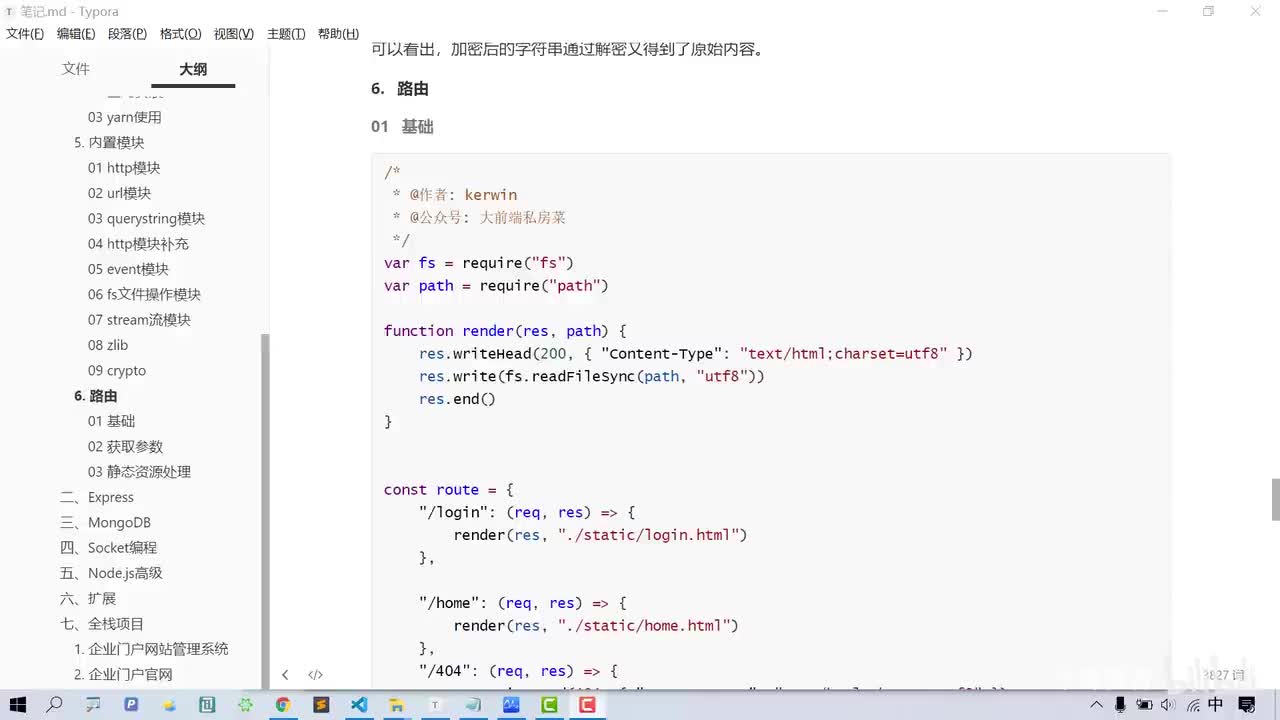Open the Windows Start menu

pos(18,704)
